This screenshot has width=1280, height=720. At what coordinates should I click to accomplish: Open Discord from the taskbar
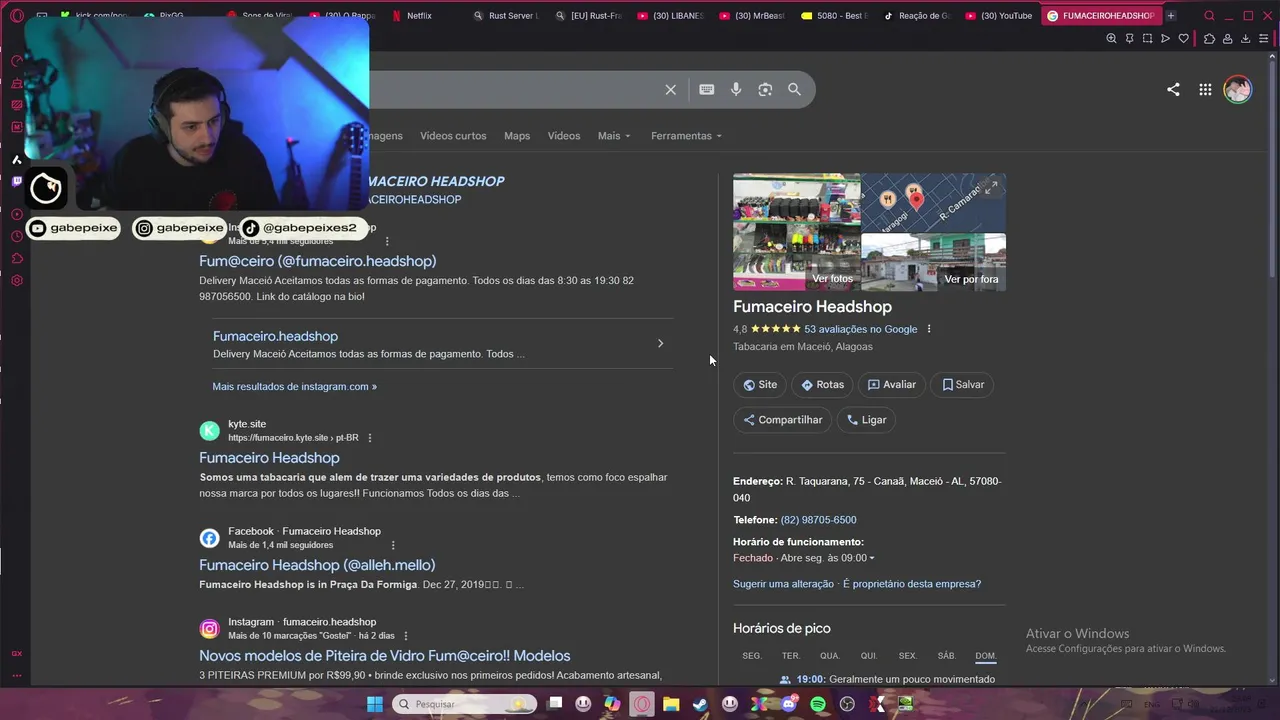point(789,704)
